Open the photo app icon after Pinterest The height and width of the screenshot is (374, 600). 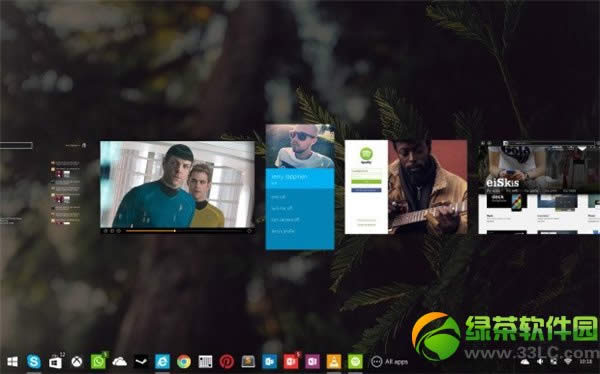pos(248,362)
